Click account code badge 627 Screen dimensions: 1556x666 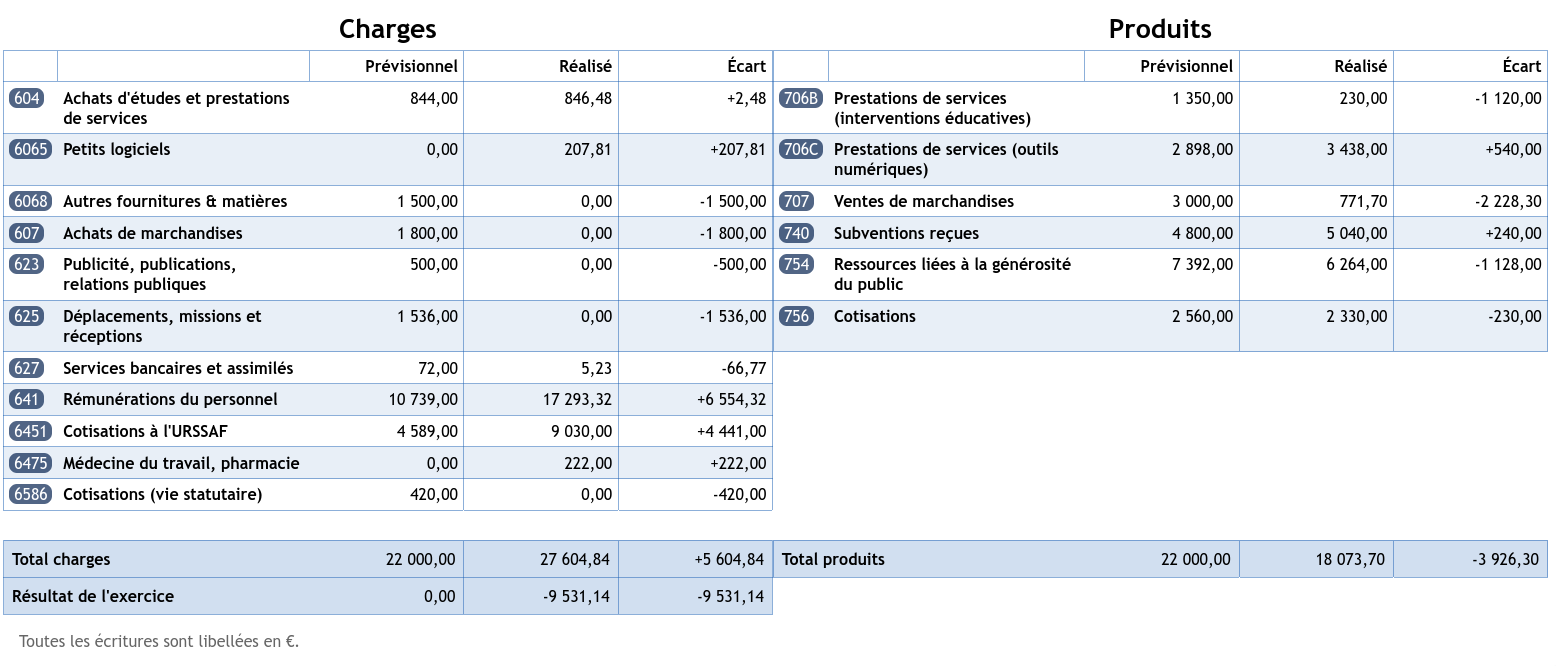[26, 368]
